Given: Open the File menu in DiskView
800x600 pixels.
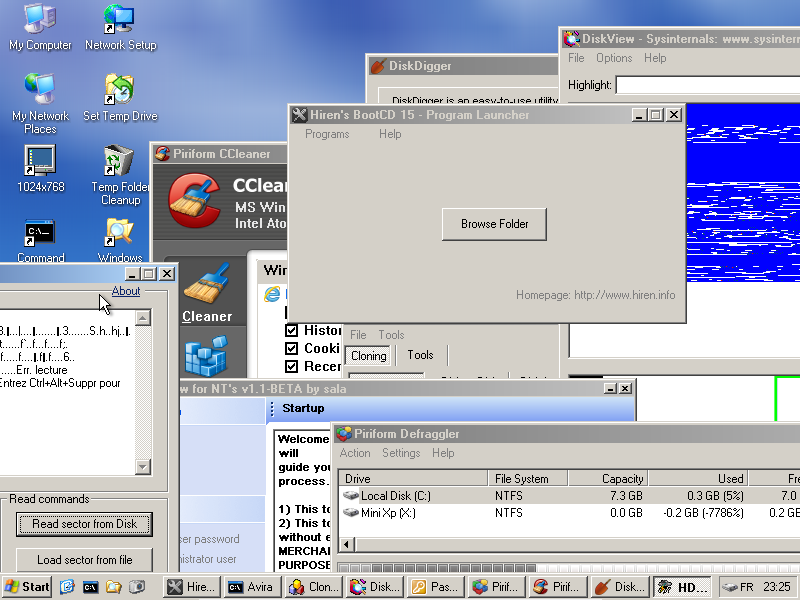Looking at the screenshot, I should (x=576, y=58).
